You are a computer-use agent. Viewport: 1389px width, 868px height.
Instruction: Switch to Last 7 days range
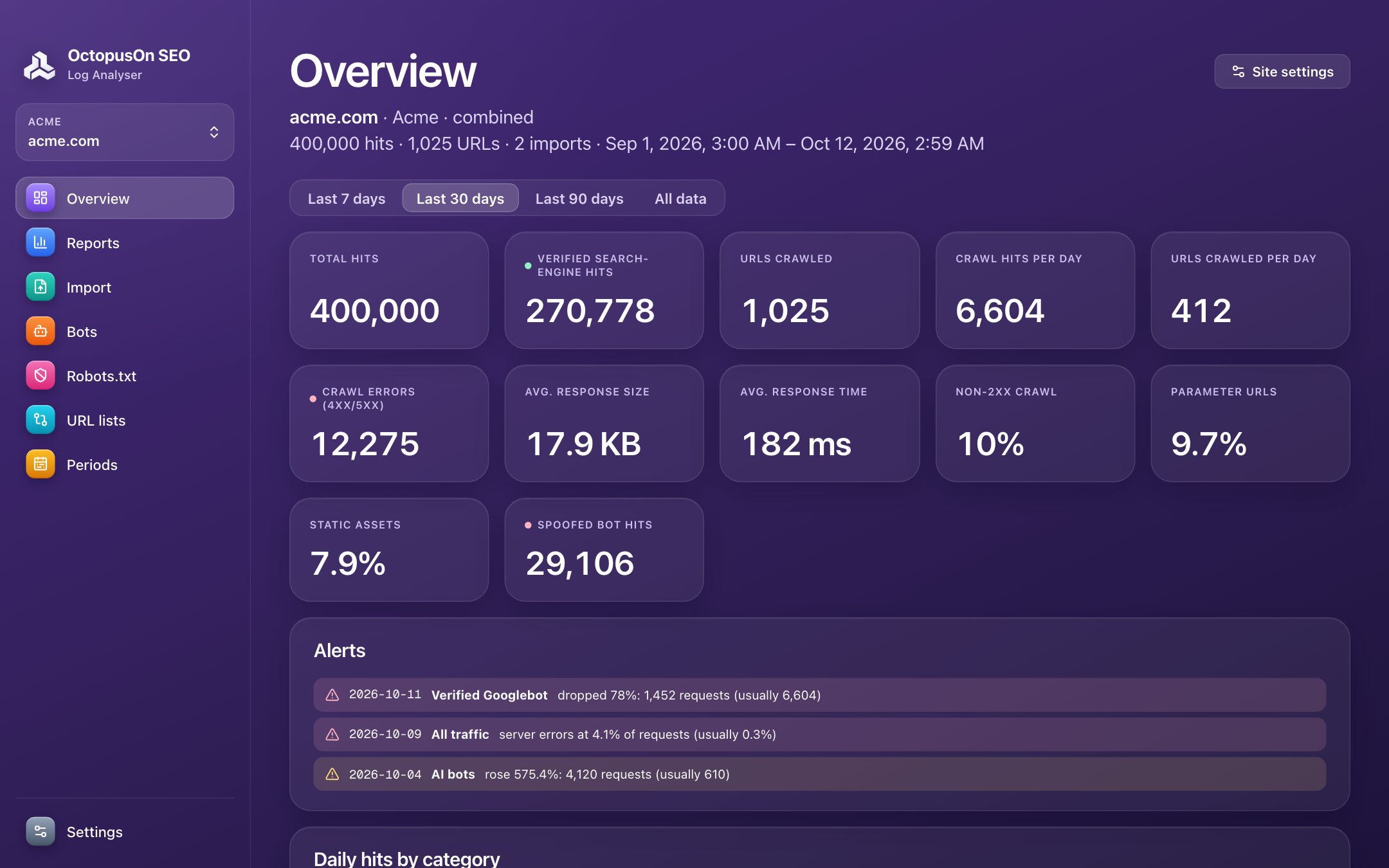347,198
